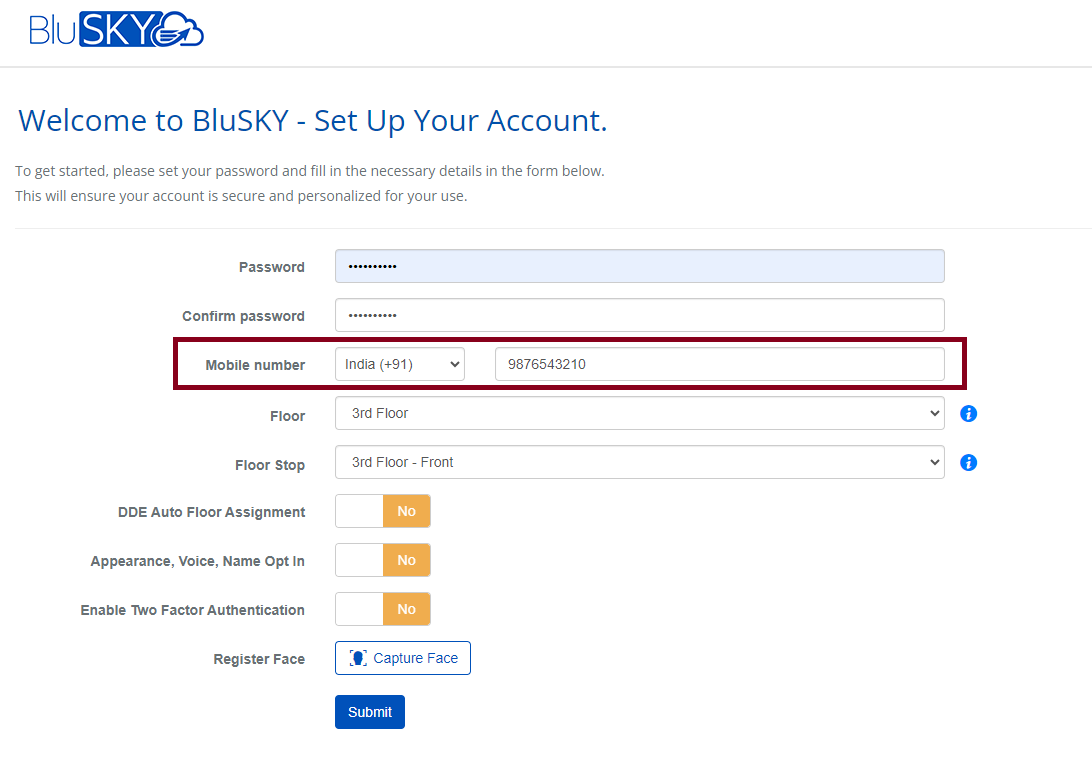Focus the Password input field
The image size is (1092, 773).
click(639, 267)
